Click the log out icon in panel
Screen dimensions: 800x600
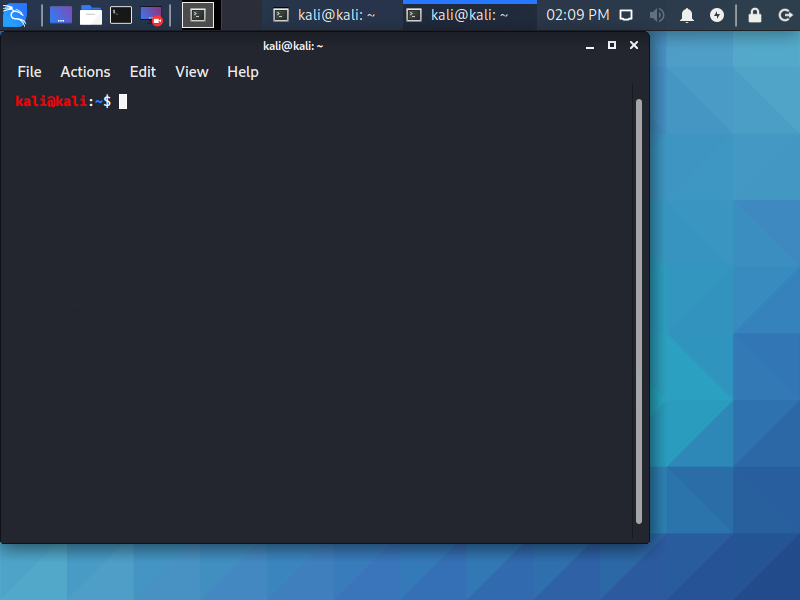pyautogui.click(x=785, y=15)
